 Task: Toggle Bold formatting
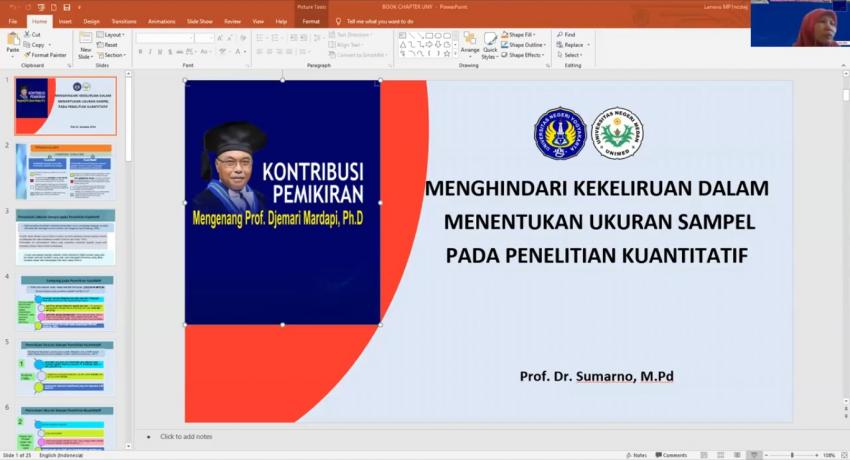click(140, 51)
